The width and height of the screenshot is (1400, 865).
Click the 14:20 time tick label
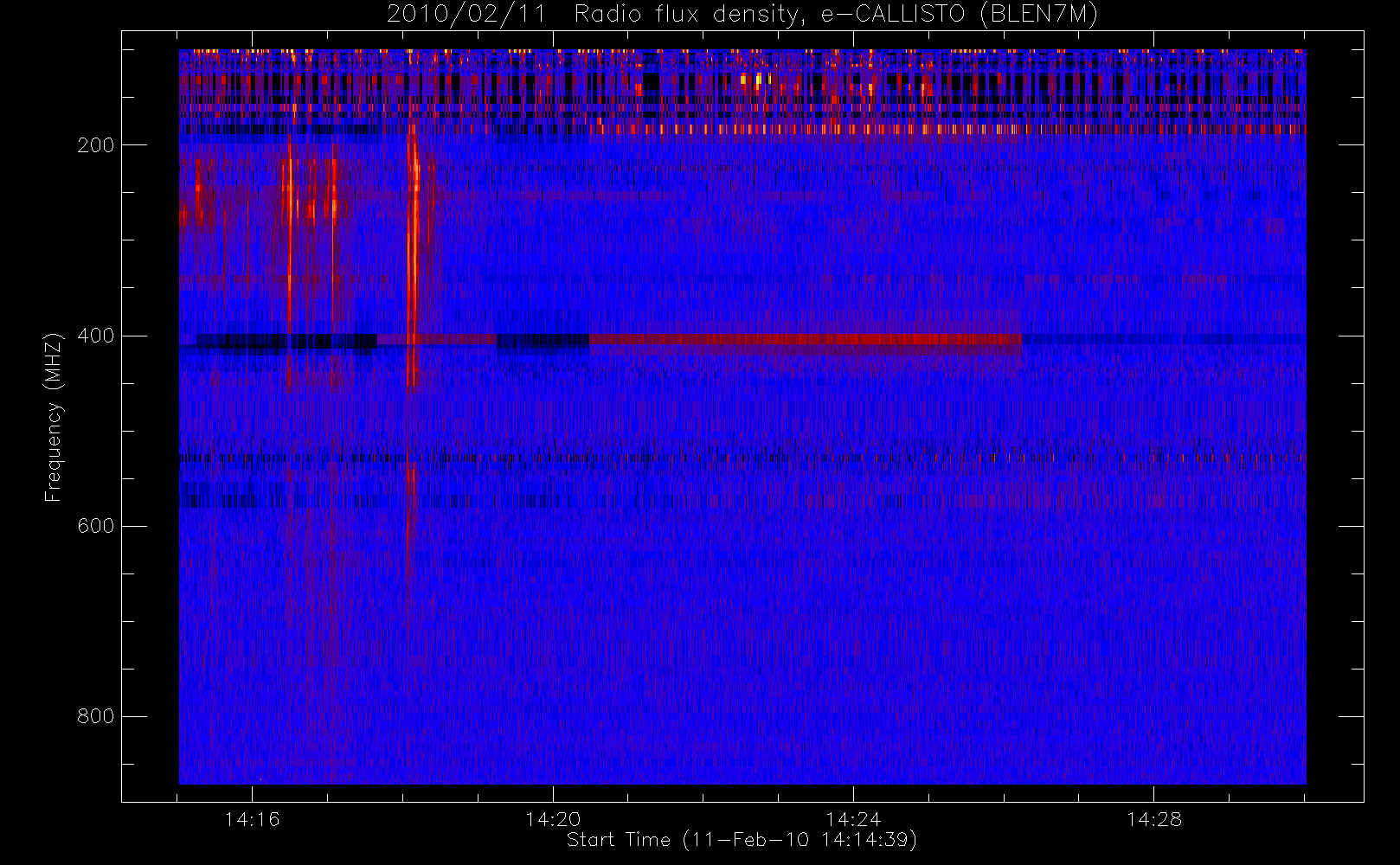point(553,819)
